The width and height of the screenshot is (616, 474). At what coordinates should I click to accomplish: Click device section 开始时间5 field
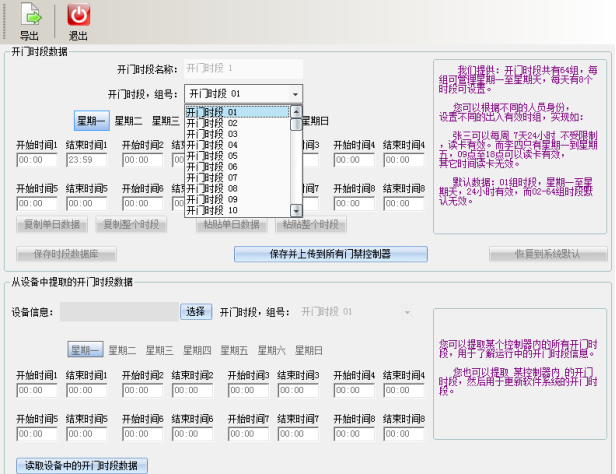coord(37,434)
